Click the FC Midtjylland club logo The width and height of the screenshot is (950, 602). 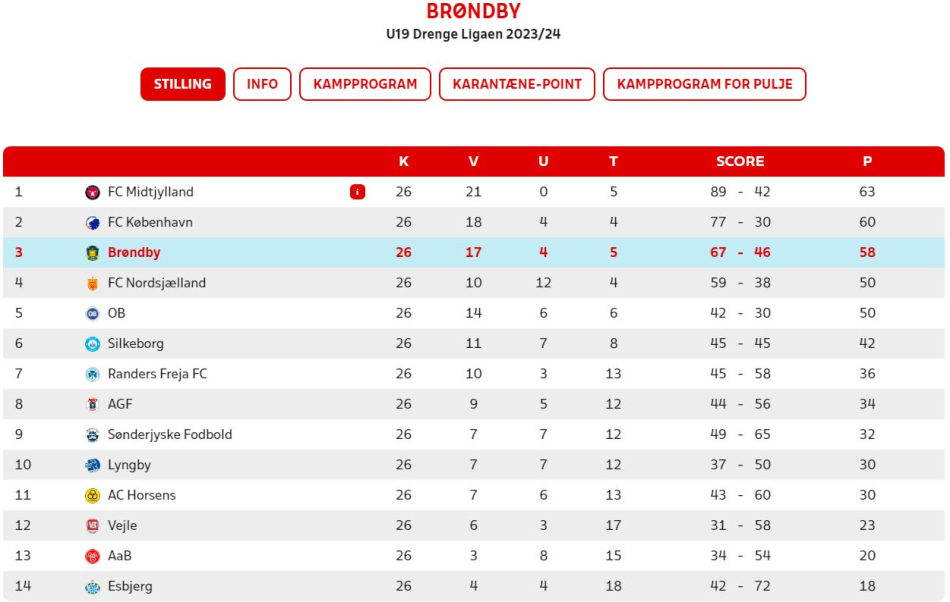92,193
